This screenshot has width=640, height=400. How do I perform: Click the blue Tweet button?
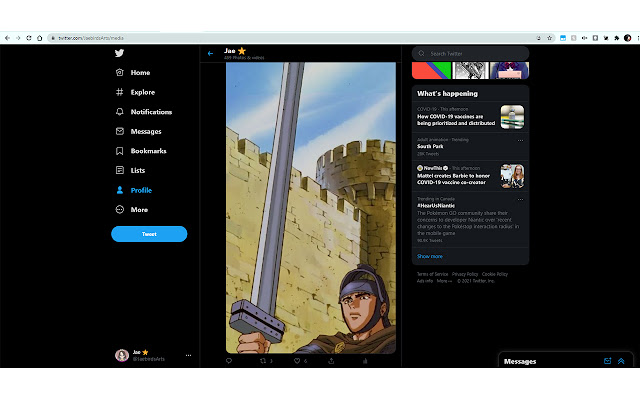[x=149, y=234]
